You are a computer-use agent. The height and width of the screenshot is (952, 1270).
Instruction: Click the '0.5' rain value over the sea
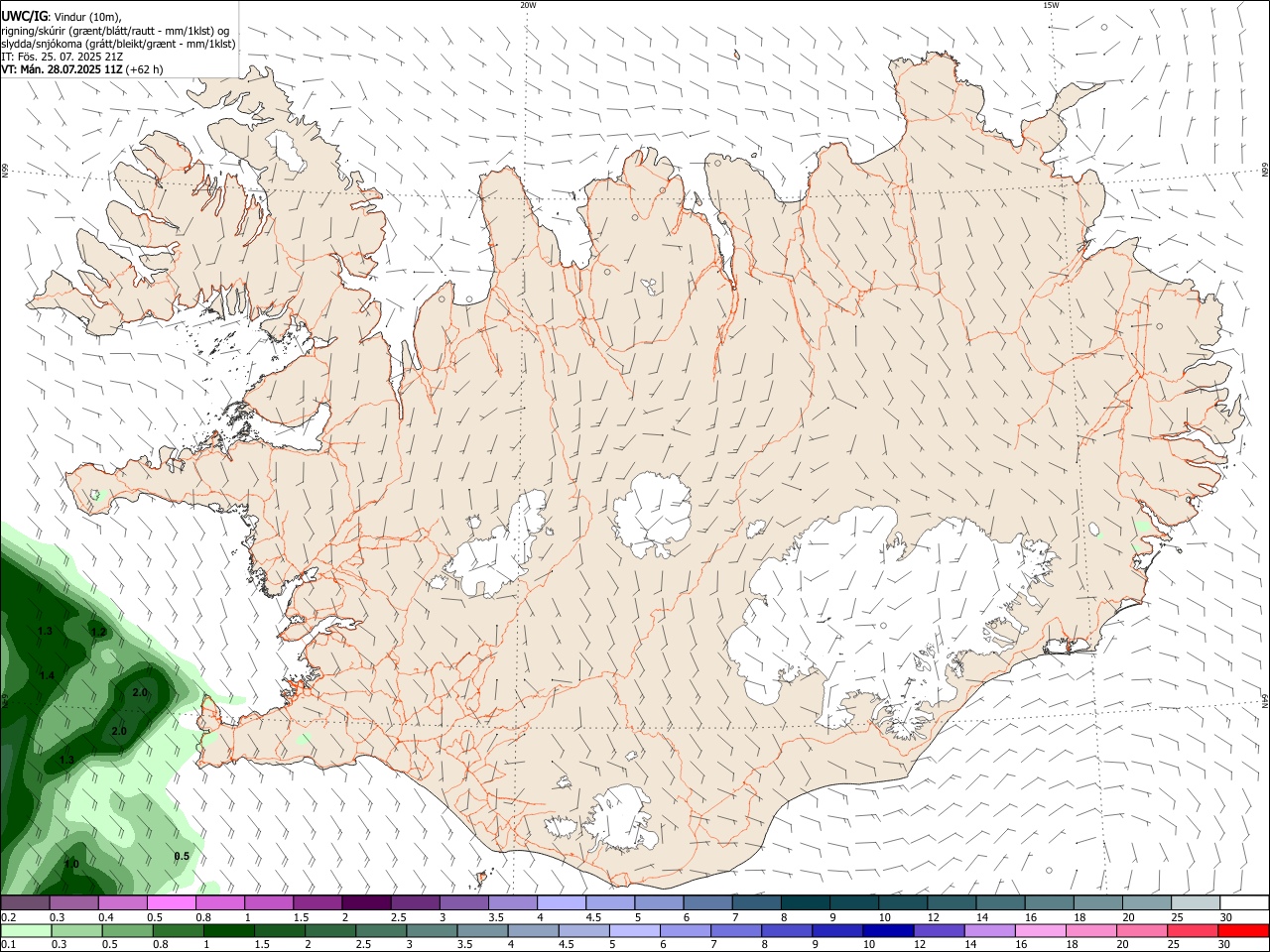pyautogui.click(x=182, y=856)
